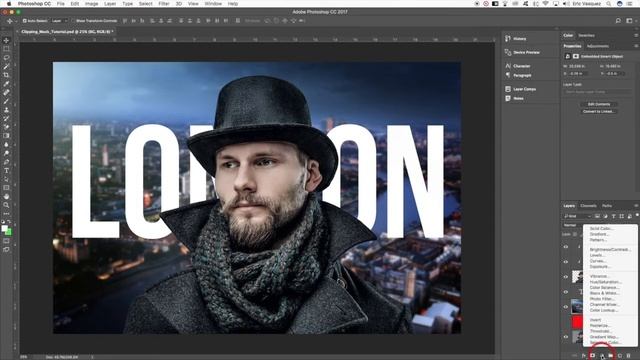Open the Window menu

tap(213, 4)
